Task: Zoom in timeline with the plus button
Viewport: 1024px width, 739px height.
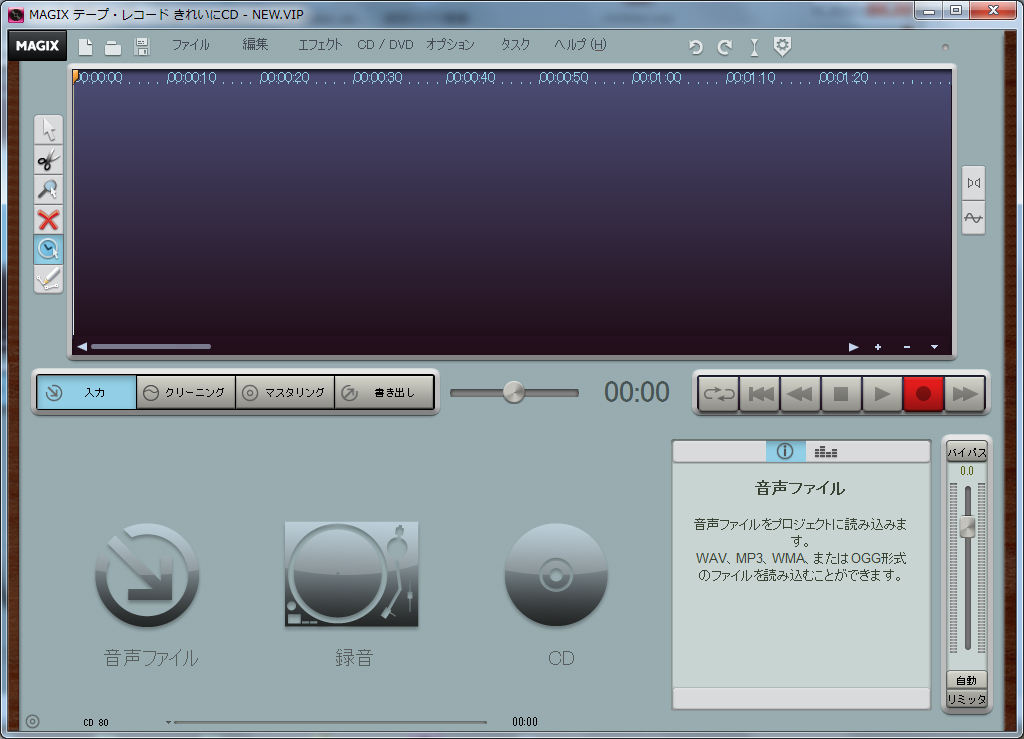Action: (x=878, y=347)
